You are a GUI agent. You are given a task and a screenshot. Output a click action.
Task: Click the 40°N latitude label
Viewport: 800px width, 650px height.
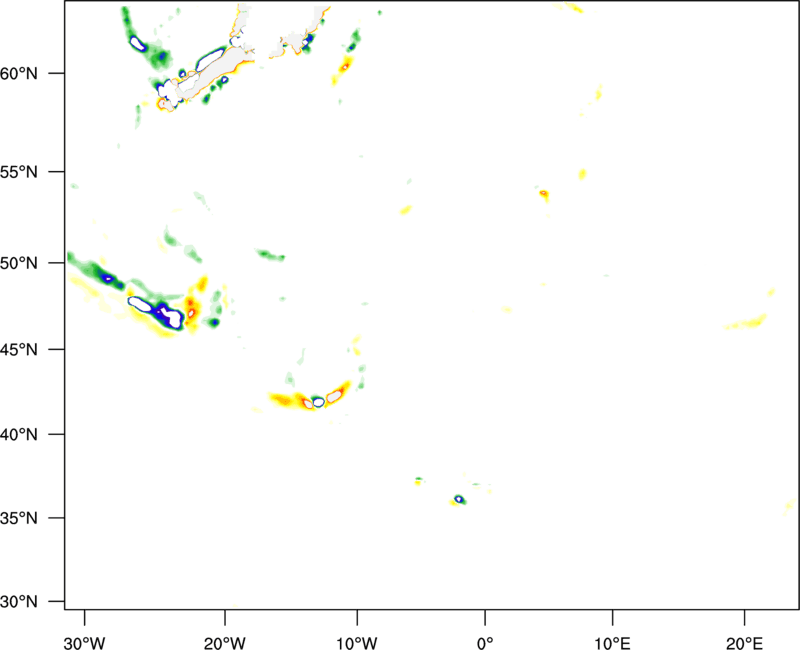pos(19,435)
